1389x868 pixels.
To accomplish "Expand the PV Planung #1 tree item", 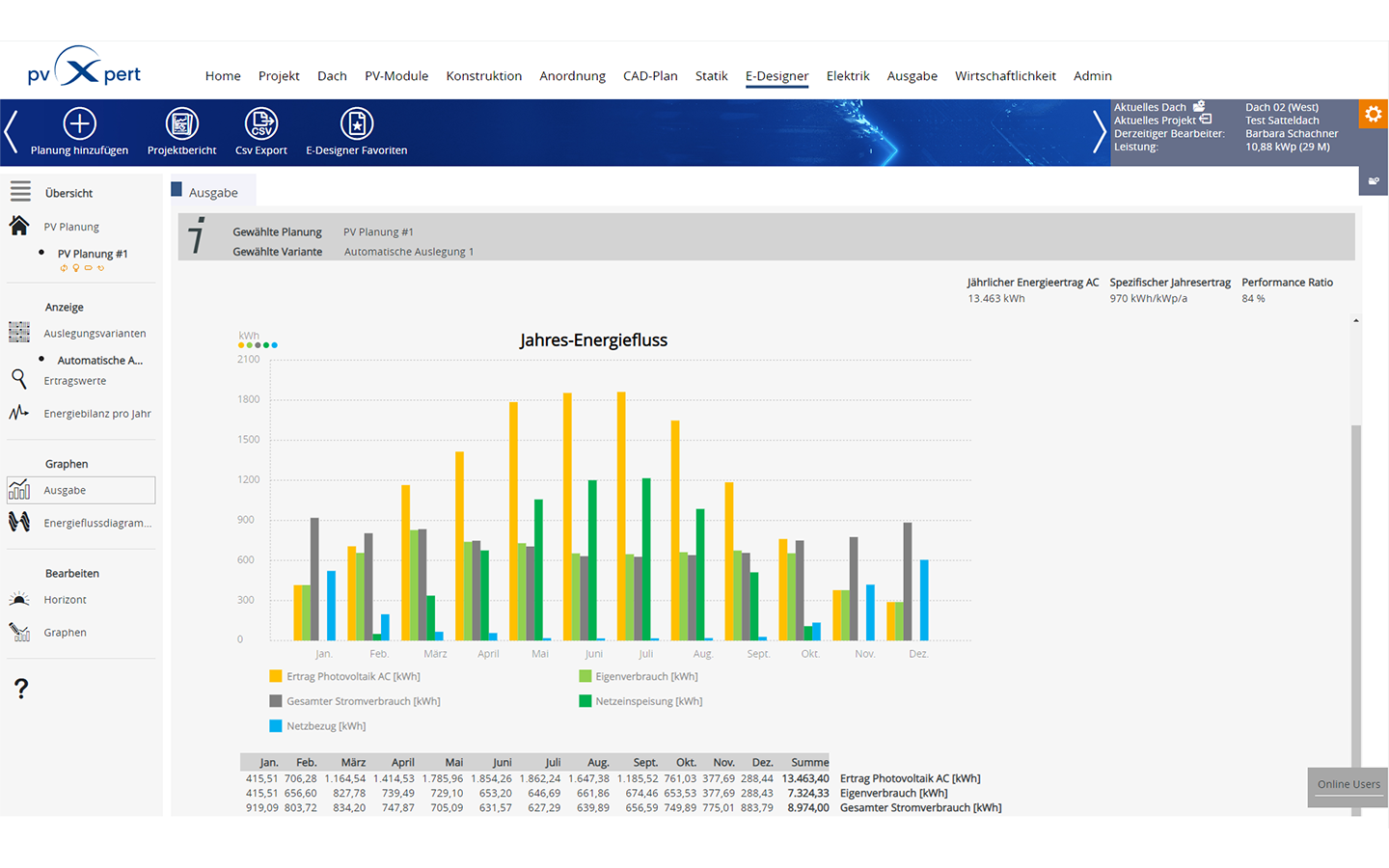I will [92, 254].
